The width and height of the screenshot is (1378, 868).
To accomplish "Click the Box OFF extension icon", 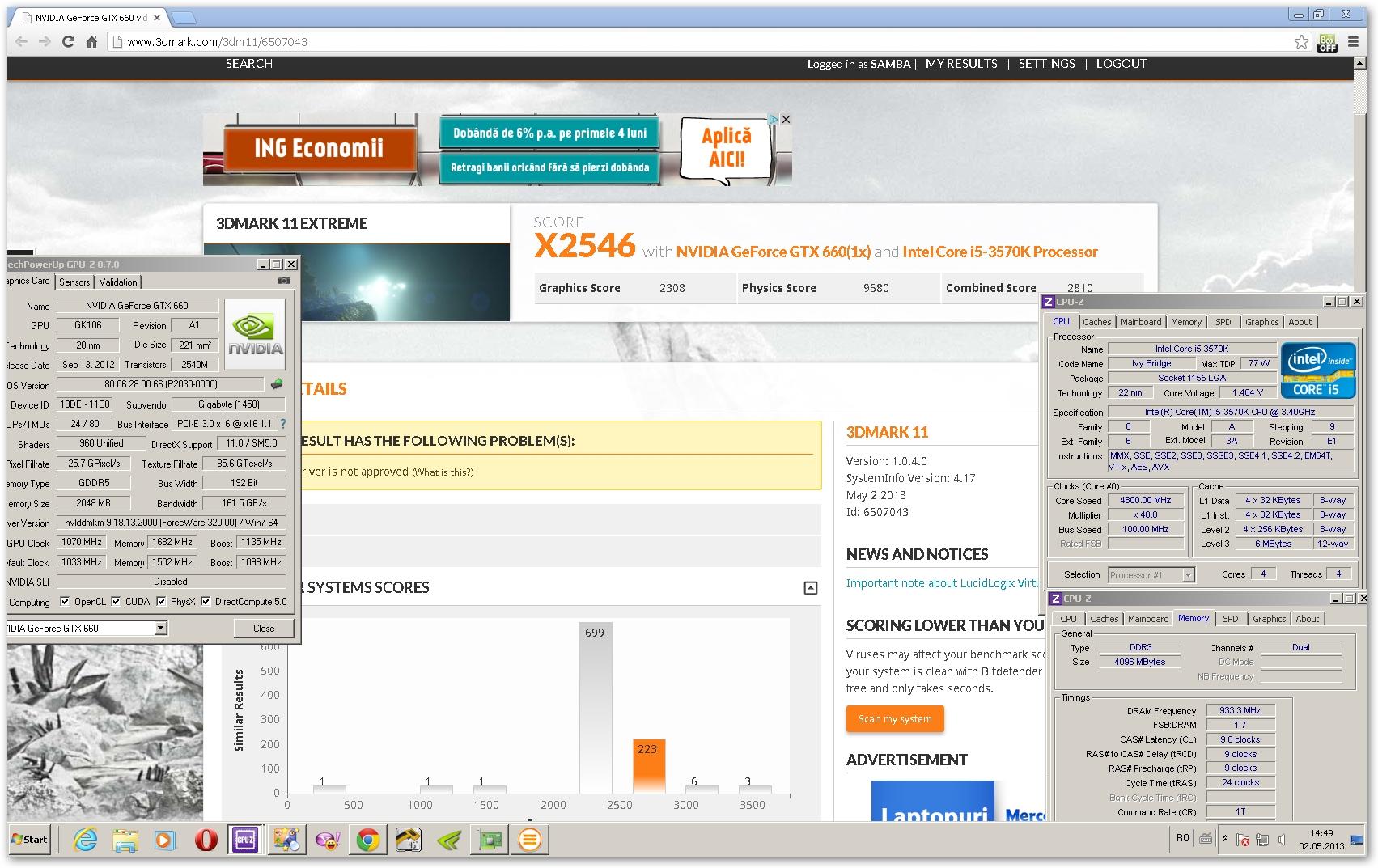I will pyautogui.click(x=1328, y=43).
